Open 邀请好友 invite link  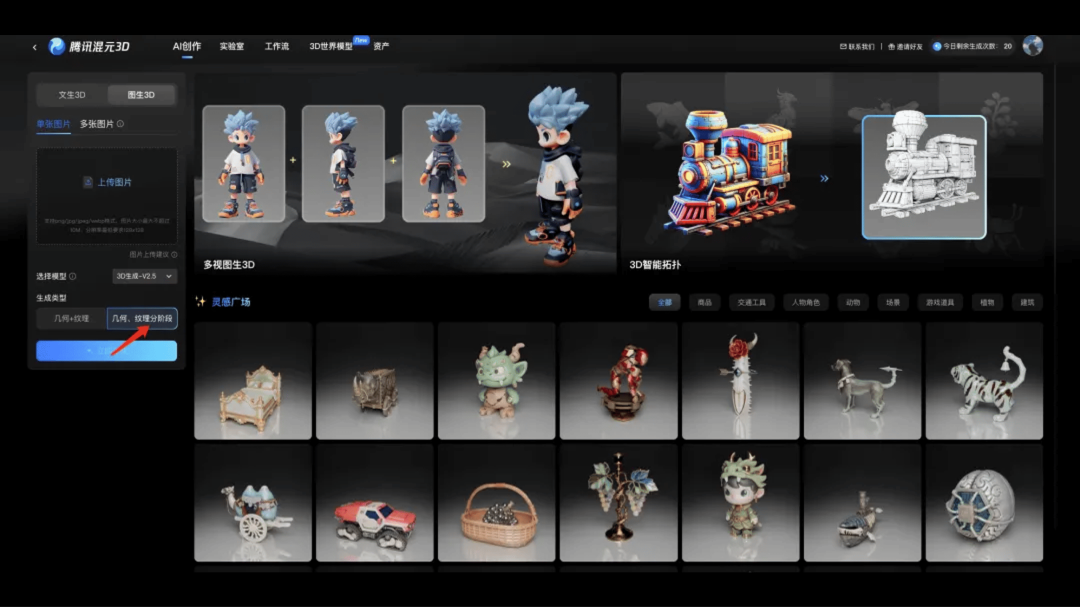tap(905, 47)
